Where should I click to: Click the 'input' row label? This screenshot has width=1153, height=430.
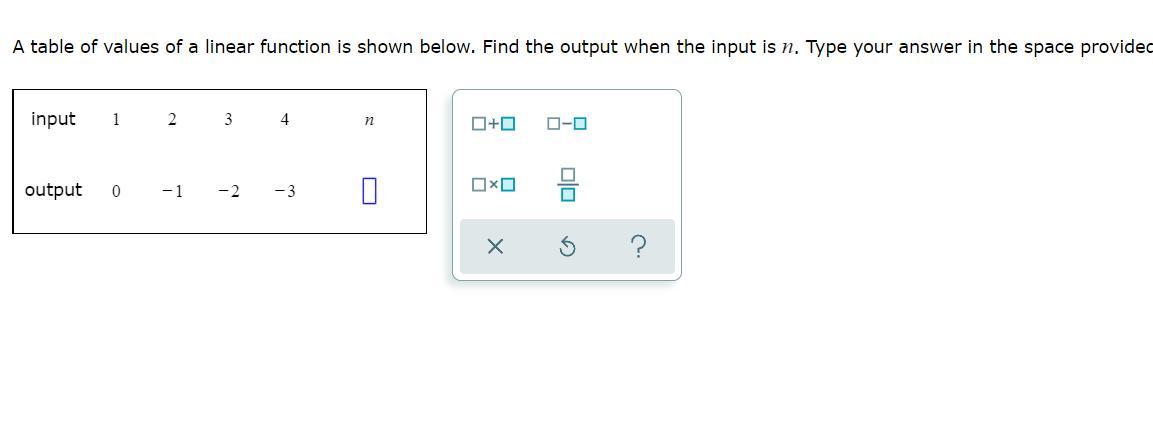[x=53, y=119]
